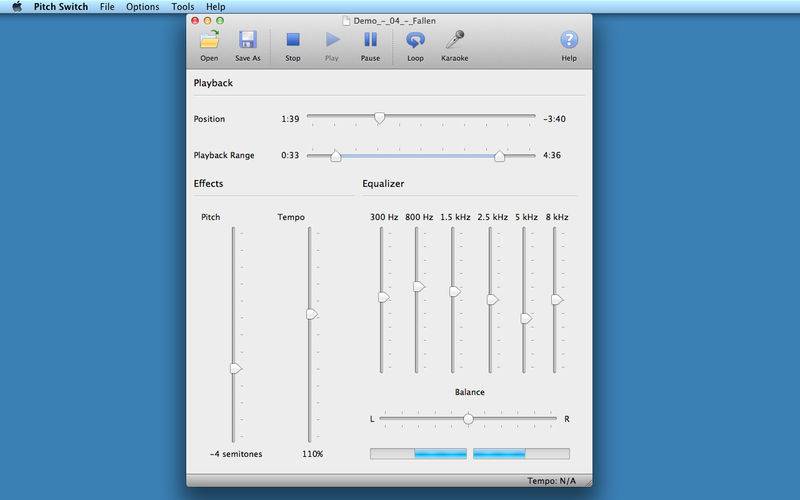Click the Demo_-_04_-_Fallen window title
The width and height of the screenshot is (800, 500).
pos(394,21)
